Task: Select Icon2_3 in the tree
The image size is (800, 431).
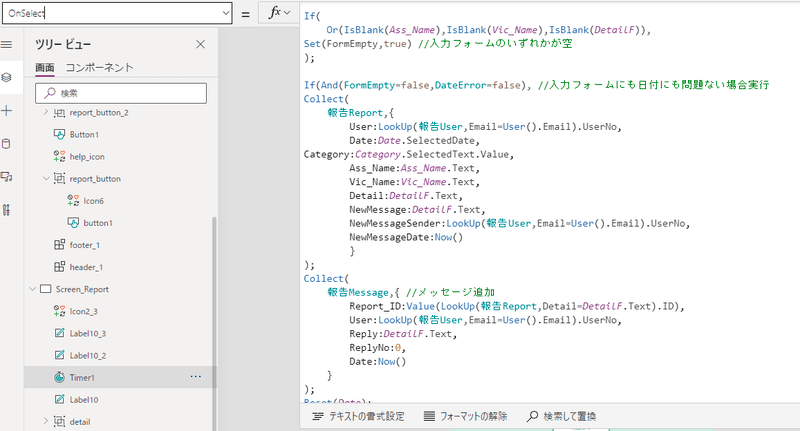Action: pyautogui.click(x=84, y=311)
